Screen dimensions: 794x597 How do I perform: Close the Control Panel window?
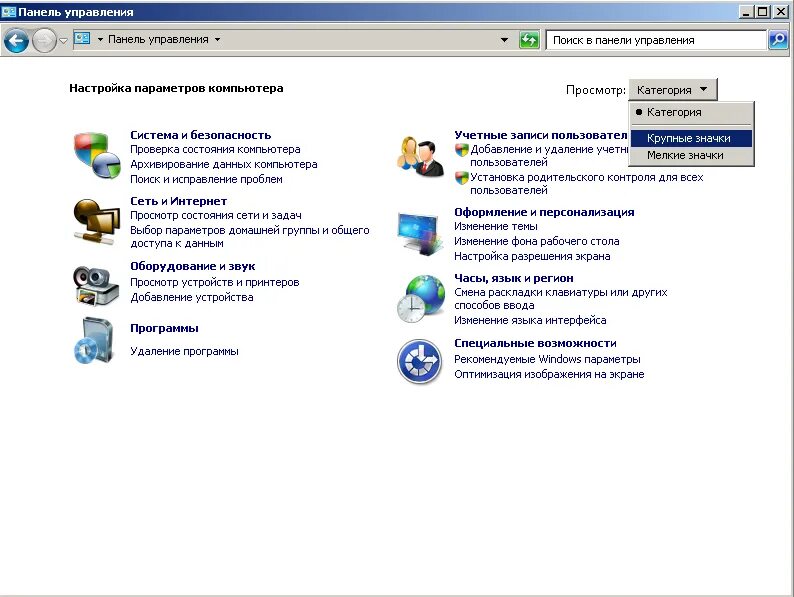[781, 12]
